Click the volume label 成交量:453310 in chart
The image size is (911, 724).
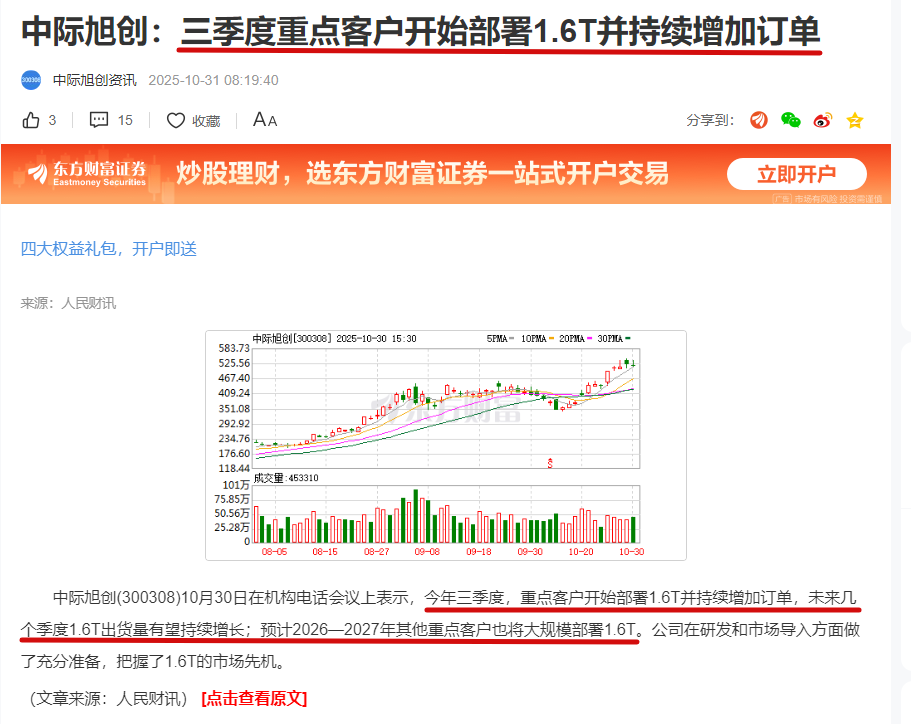(286, 478)
